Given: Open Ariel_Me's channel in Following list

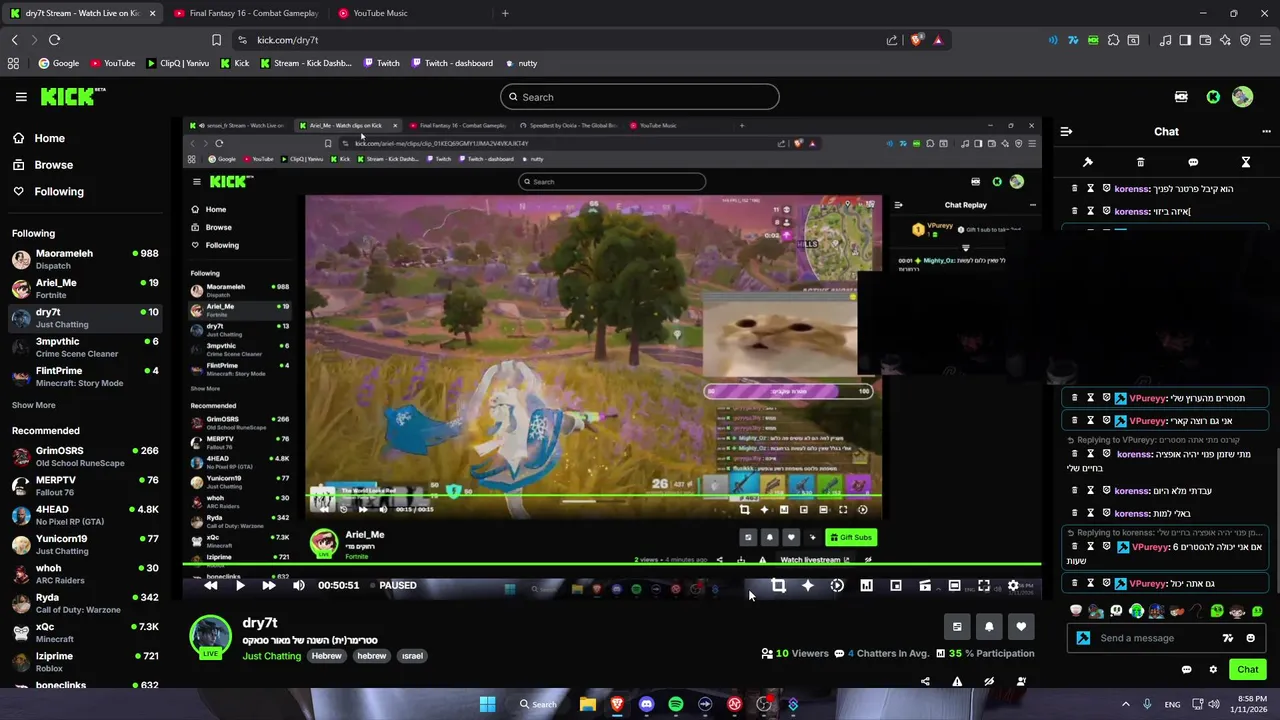Looking at the screenshot, I should click(85, 288).
